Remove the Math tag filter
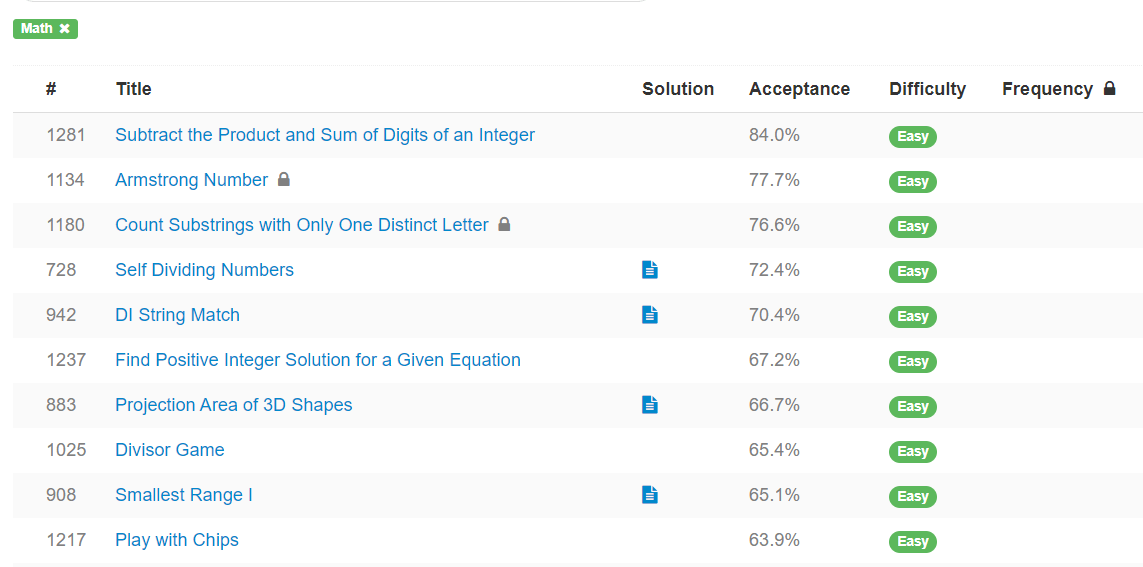 coord(64,28)
